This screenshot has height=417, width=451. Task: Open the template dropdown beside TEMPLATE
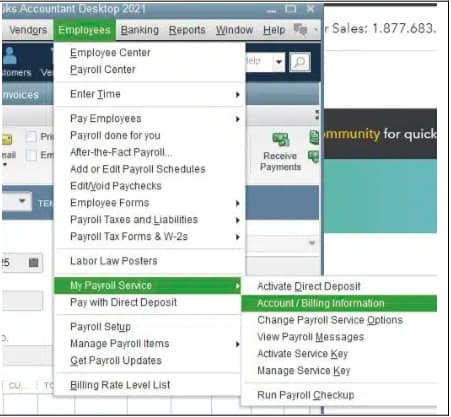[x=22, y=201]
